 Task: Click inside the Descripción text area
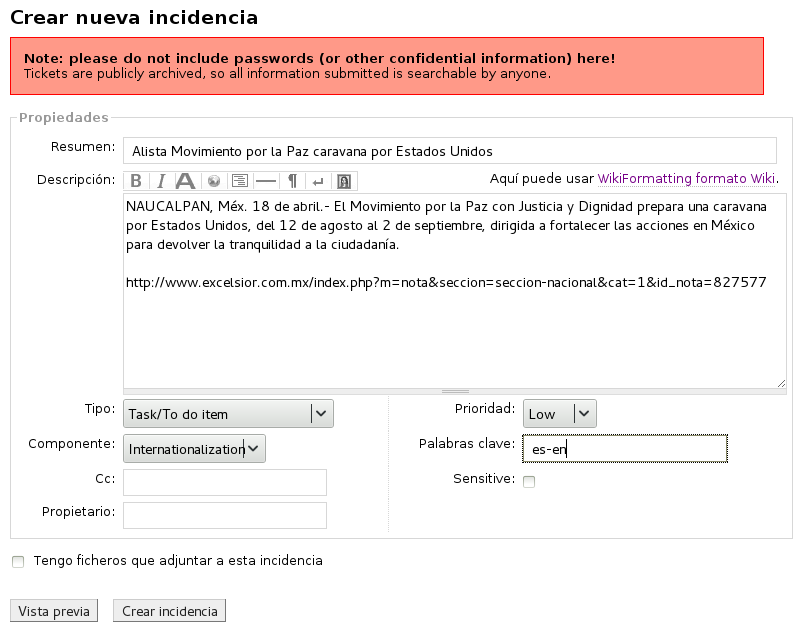455,291
